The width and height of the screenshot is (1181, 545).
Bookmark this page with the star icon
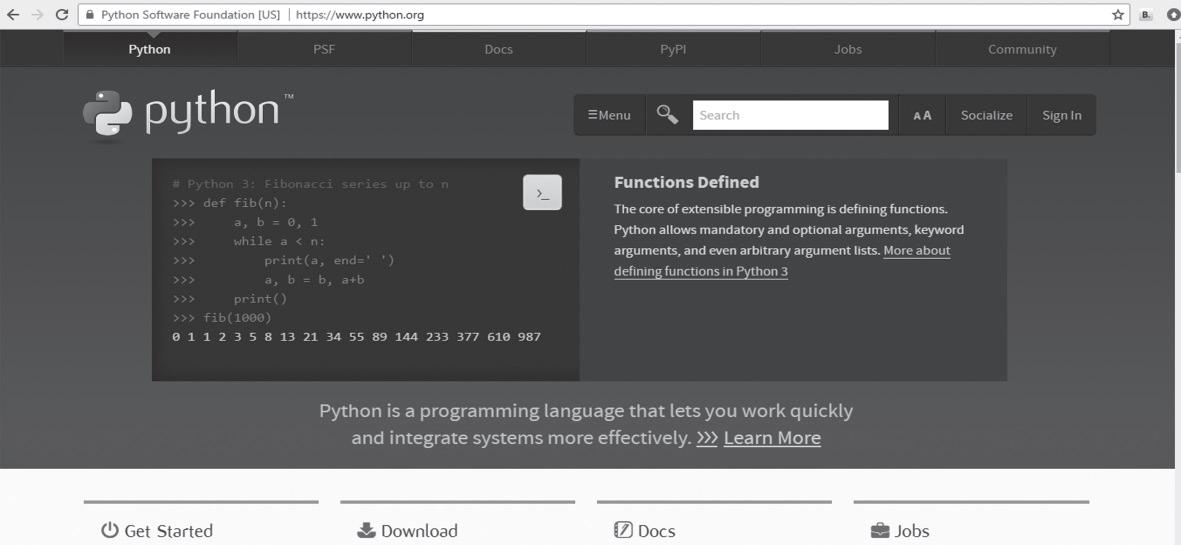pyautogui.click(x=1118, y=14)
